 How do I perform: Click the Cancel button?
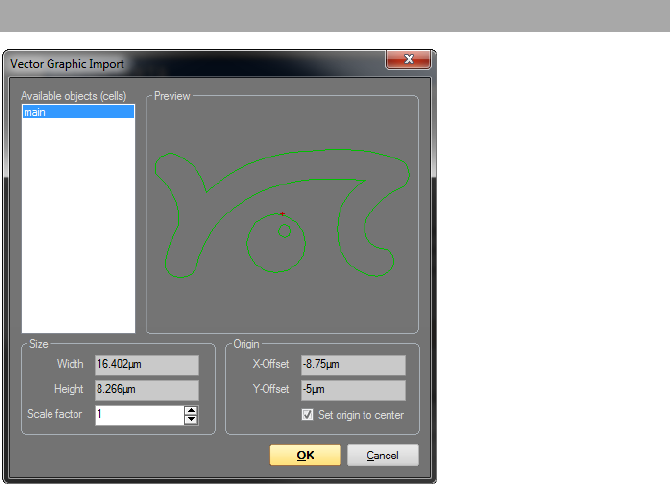[x=382, y=455]
